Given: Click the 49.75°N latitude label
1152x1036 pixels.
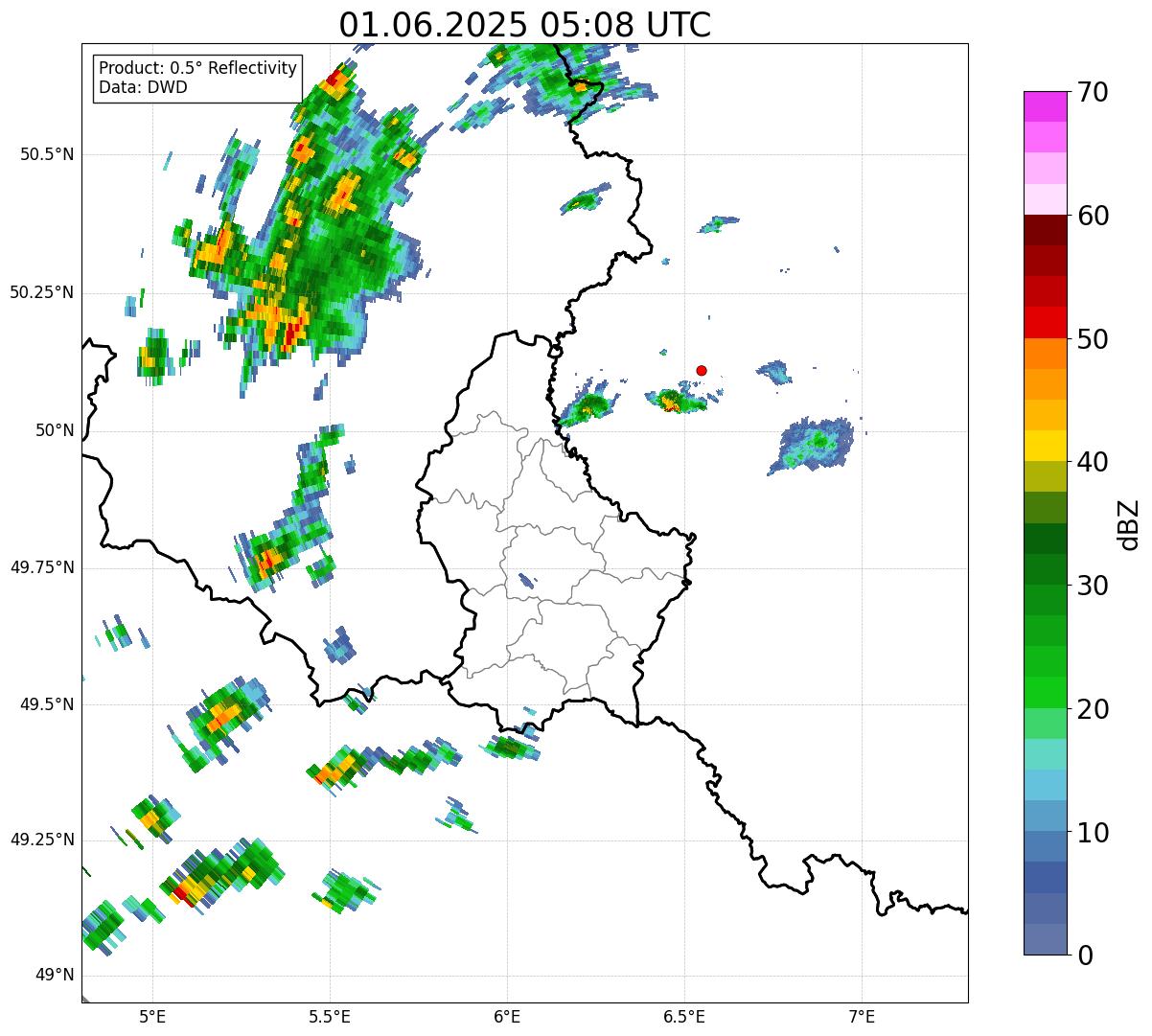Looking at the screenshot, I should [x=42, y=567].
